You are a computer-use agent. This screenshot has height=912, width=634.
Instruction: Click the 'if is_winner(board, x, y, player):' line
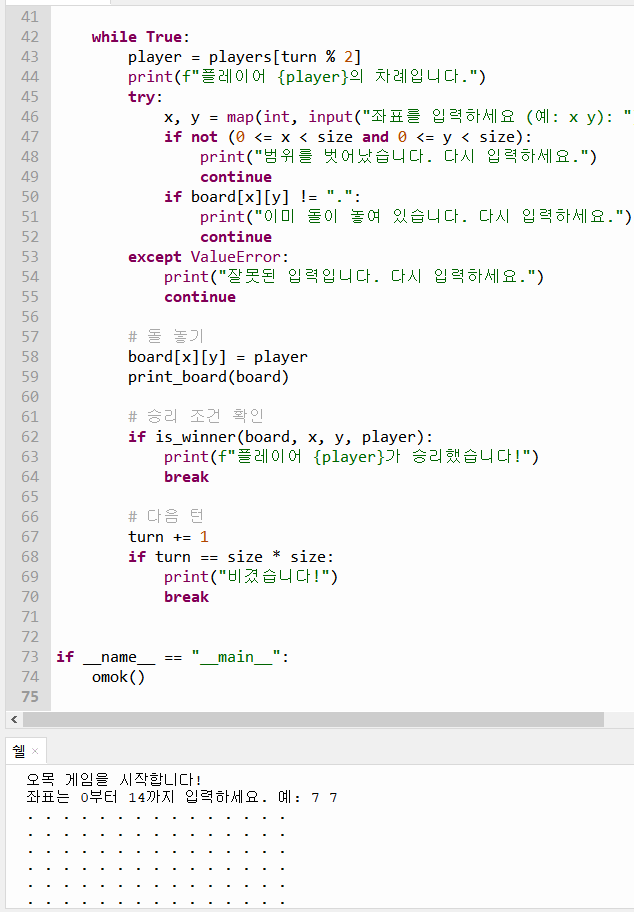point(280,437)
